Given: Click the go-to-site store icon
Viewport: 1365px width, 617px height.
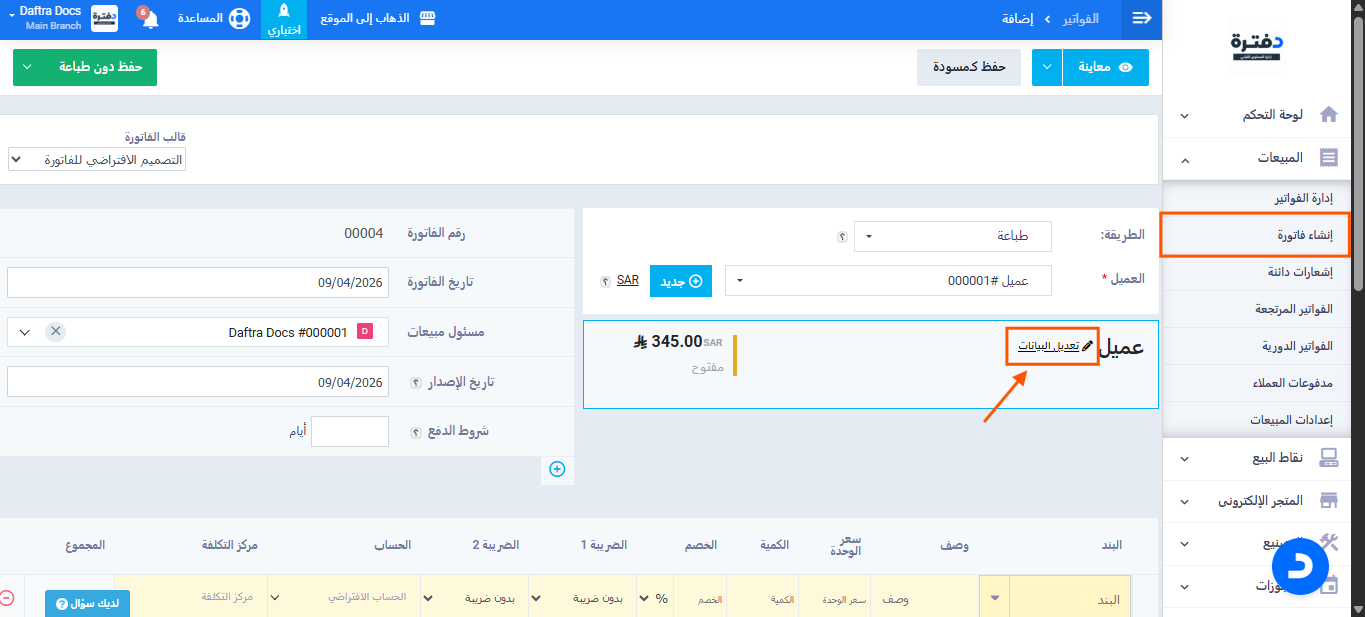Looking at the screenshot, I should point(428,19).
